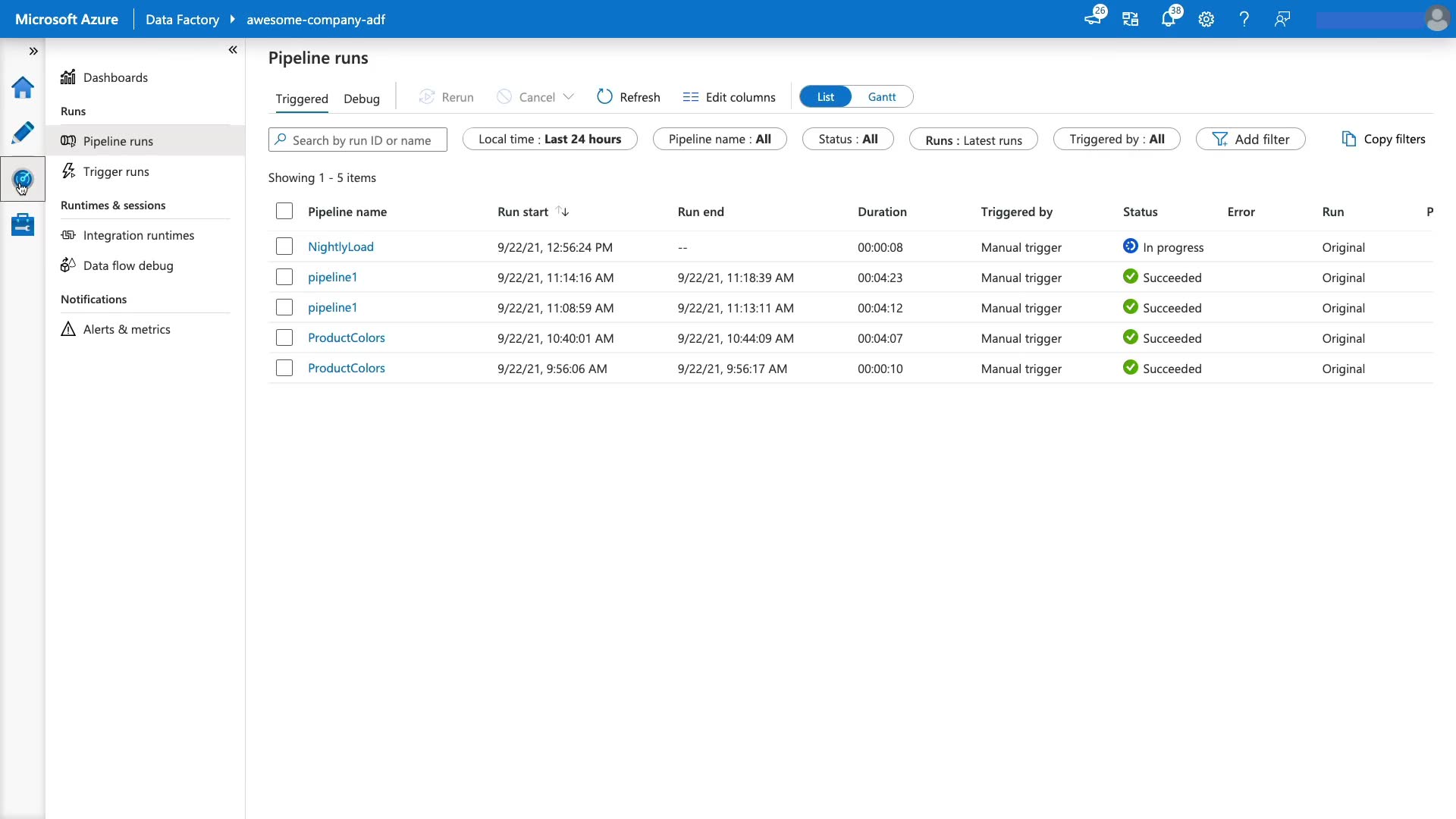The width and height of the screenshot is (1456, 819).
Task: Switch to the Debug tab
Action: 361,99
